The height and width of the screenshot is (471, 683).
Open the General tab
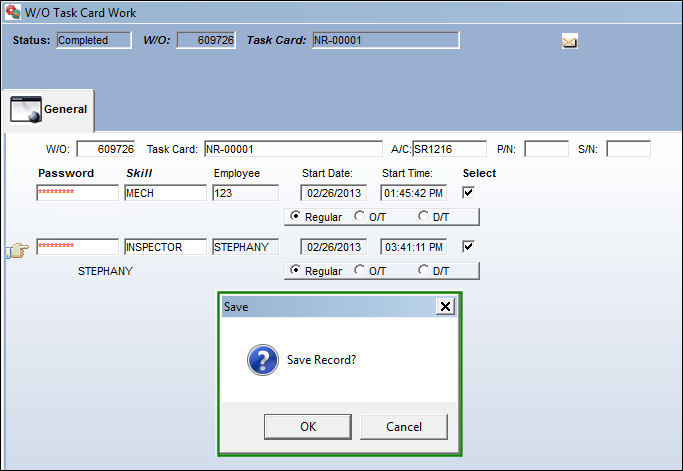click(48, 110)
